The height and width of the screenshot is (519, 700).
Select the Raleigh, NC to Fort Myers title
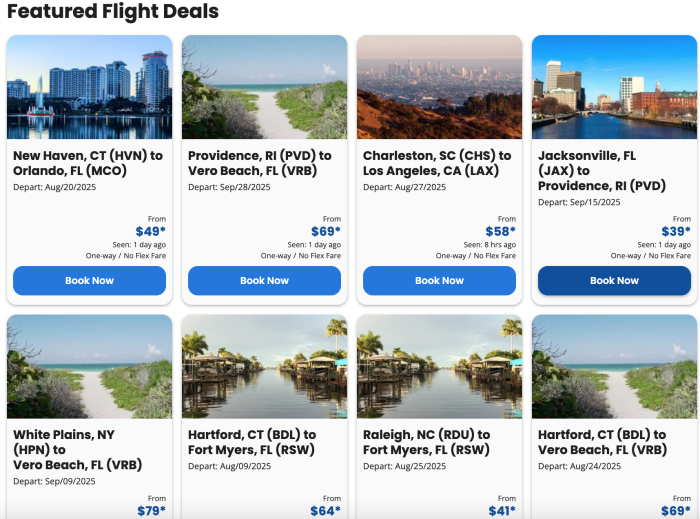(427, 442)
